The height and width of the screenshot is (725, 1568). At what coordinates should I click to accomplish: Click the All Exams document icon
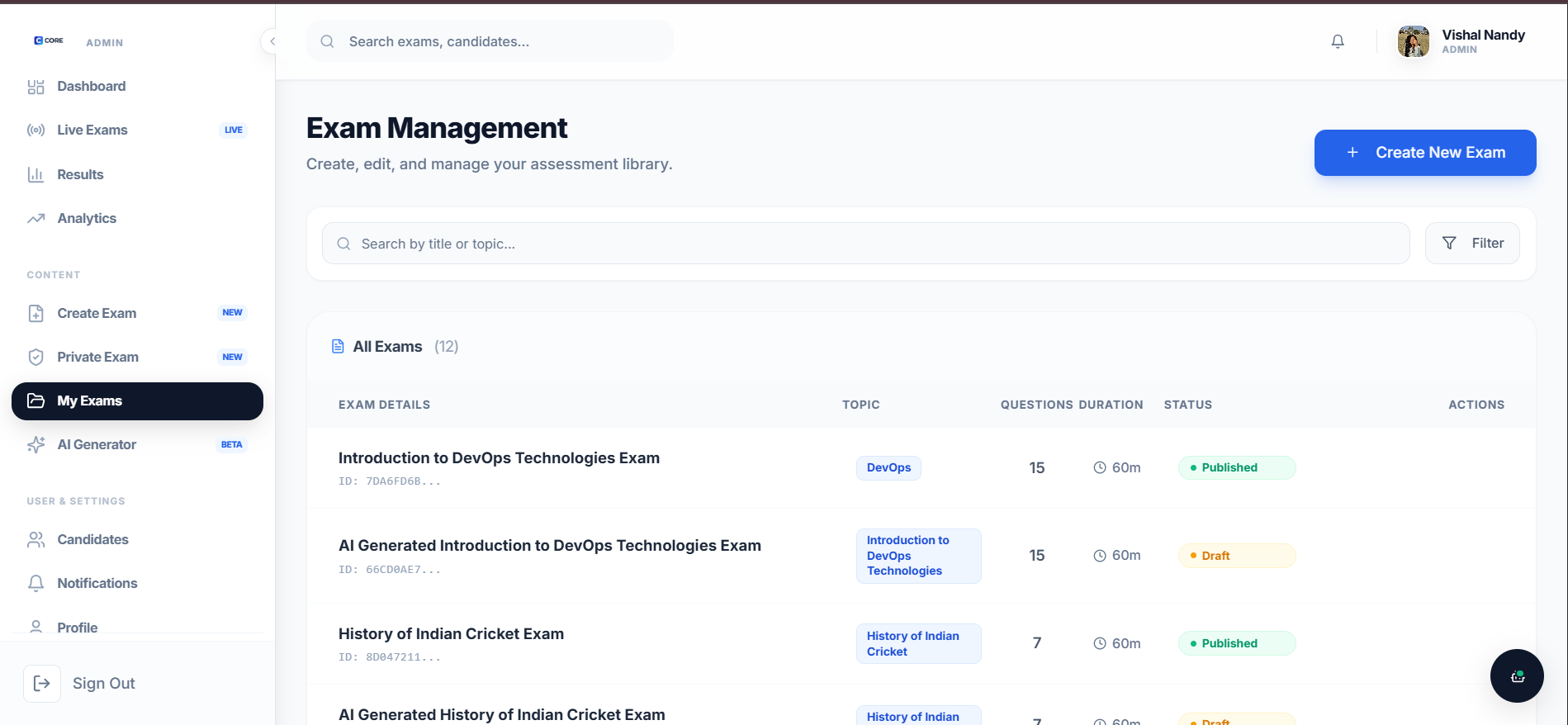tap(338, 347)
